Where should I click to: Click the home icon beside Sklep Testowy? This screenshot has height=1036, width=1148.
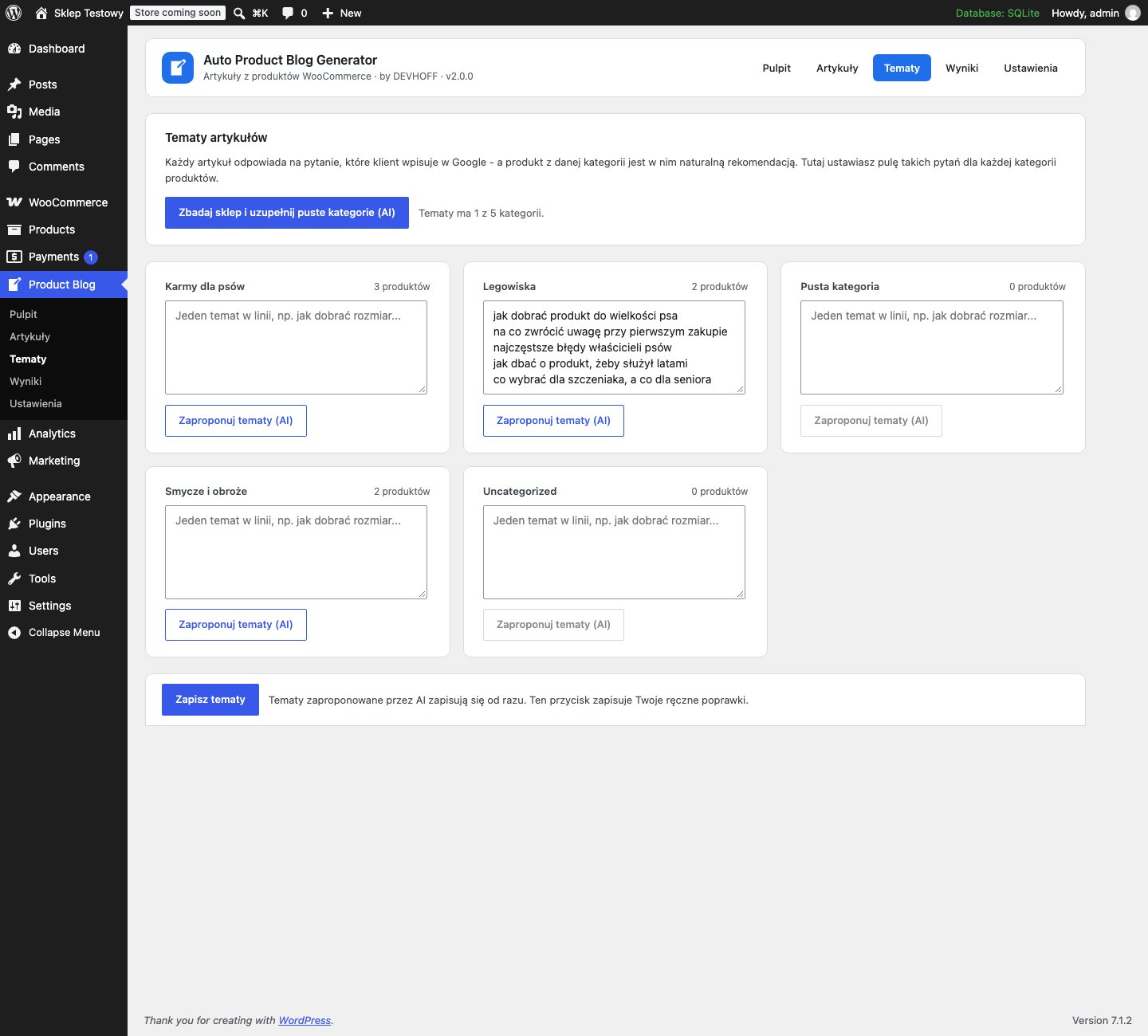click(41, 13)
